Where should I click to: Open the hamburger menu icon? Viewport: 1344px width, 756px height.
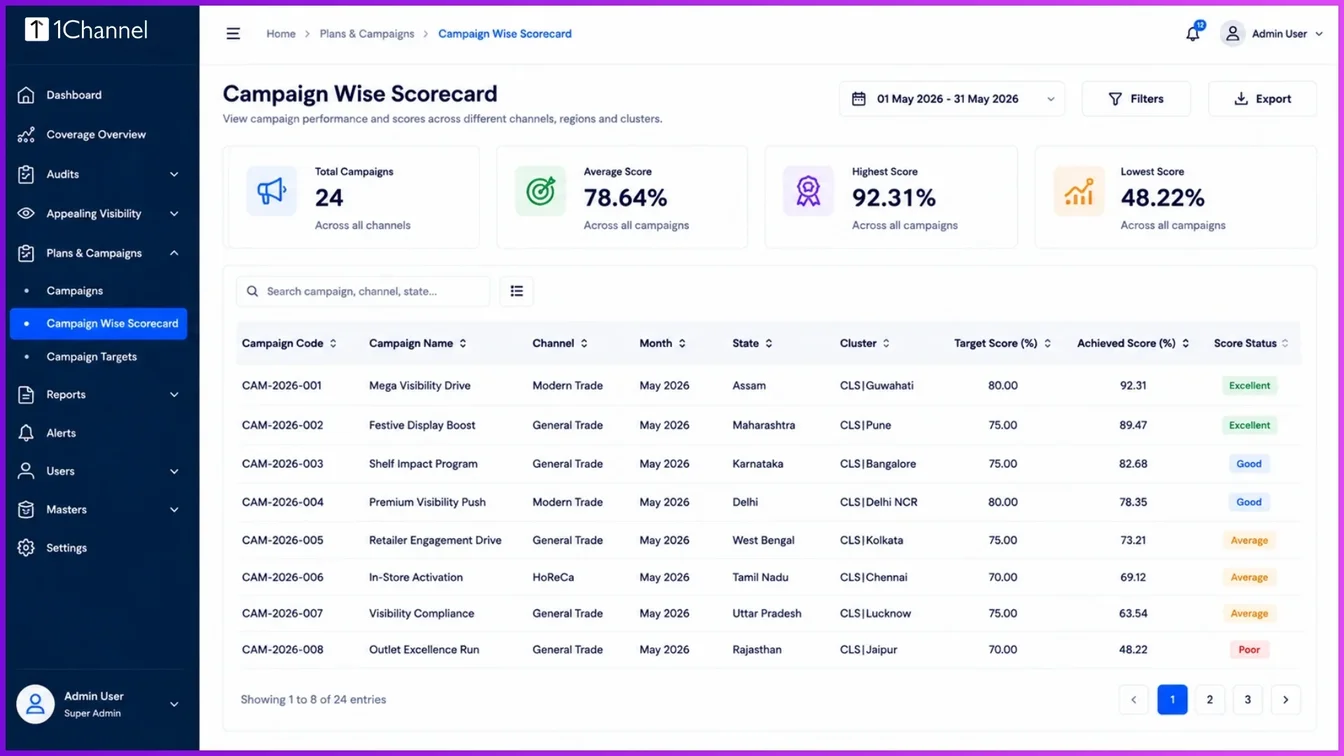tap(233, 34)
